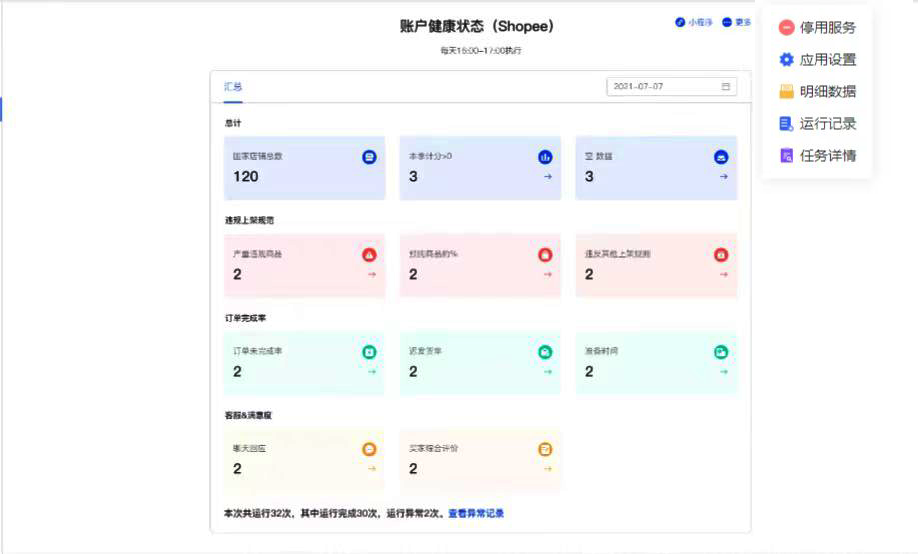Click the arrow on 预购商品的% card

547,274
